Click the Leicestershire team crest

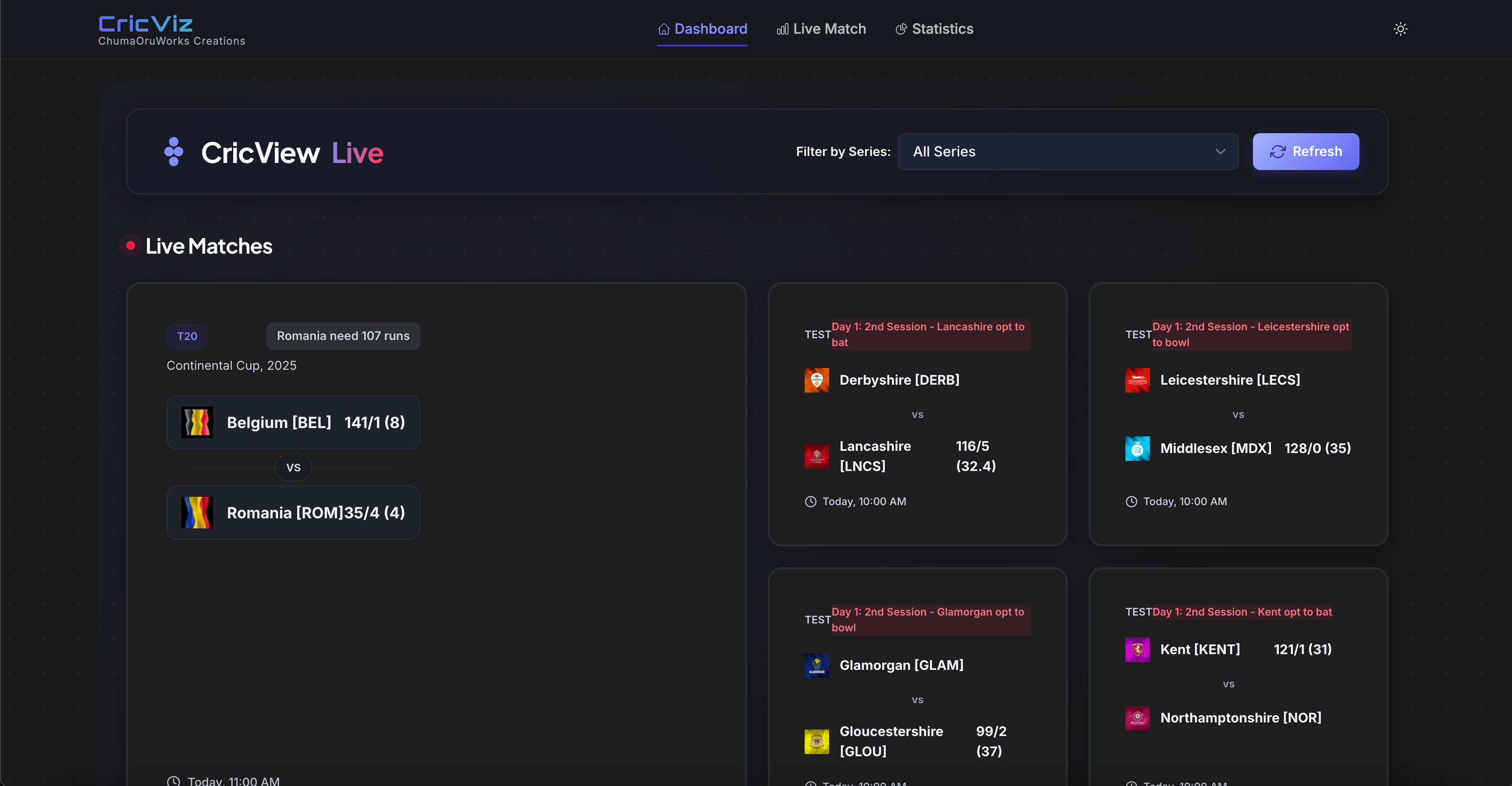pyautogui.click(x=1138, y=379)
